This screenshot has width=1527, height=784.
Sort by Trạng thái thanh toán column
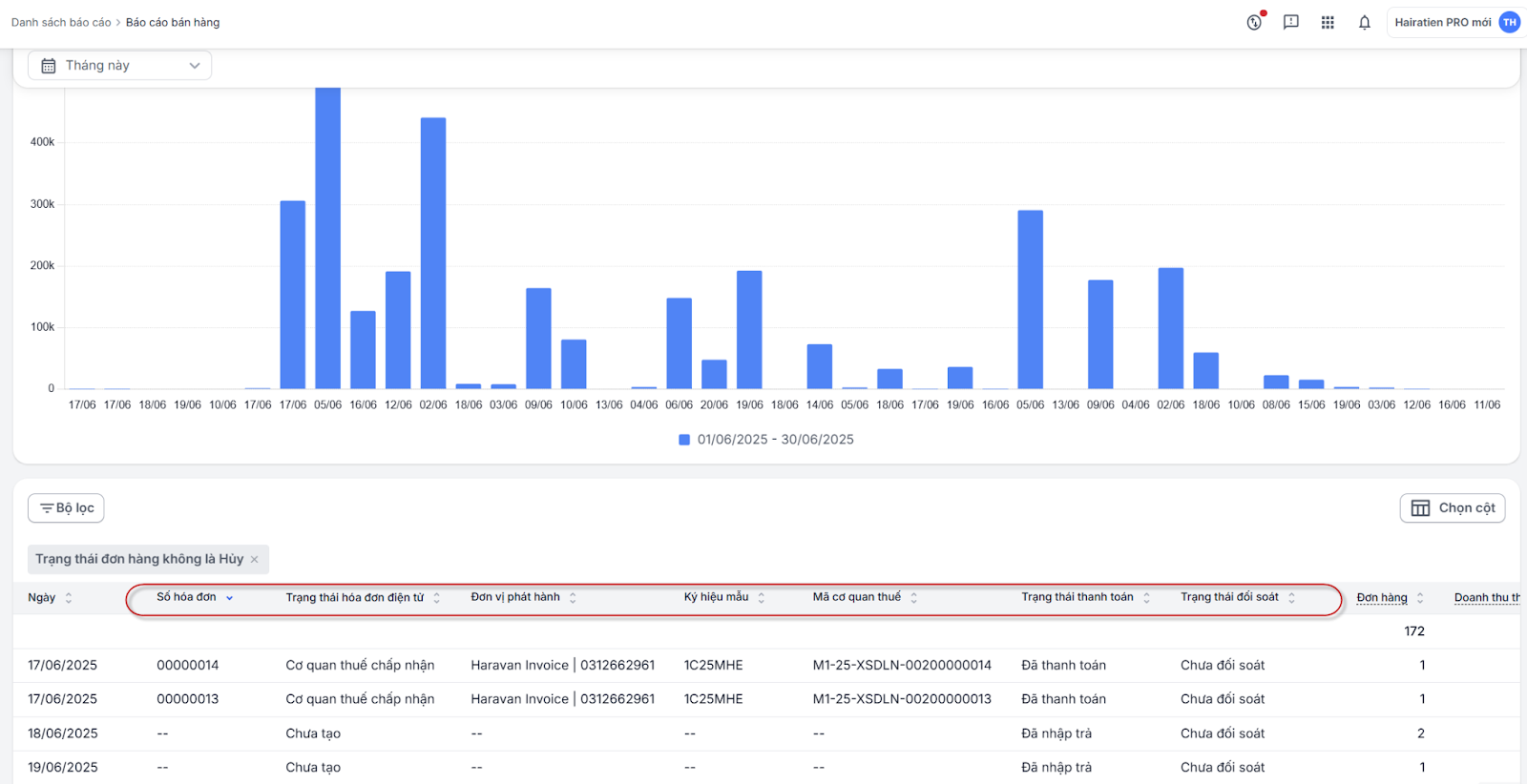click(1147, 598)
